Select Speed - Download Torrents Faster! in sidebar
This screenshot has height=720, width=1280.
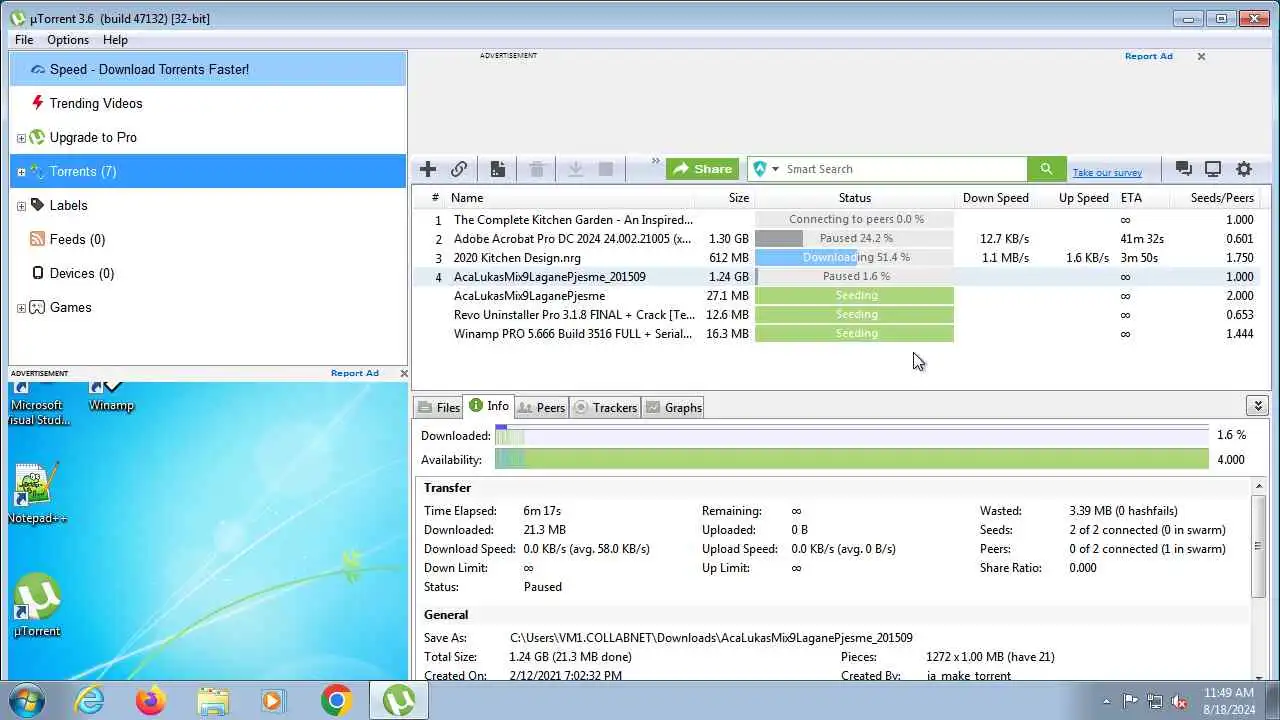(208, 69)
